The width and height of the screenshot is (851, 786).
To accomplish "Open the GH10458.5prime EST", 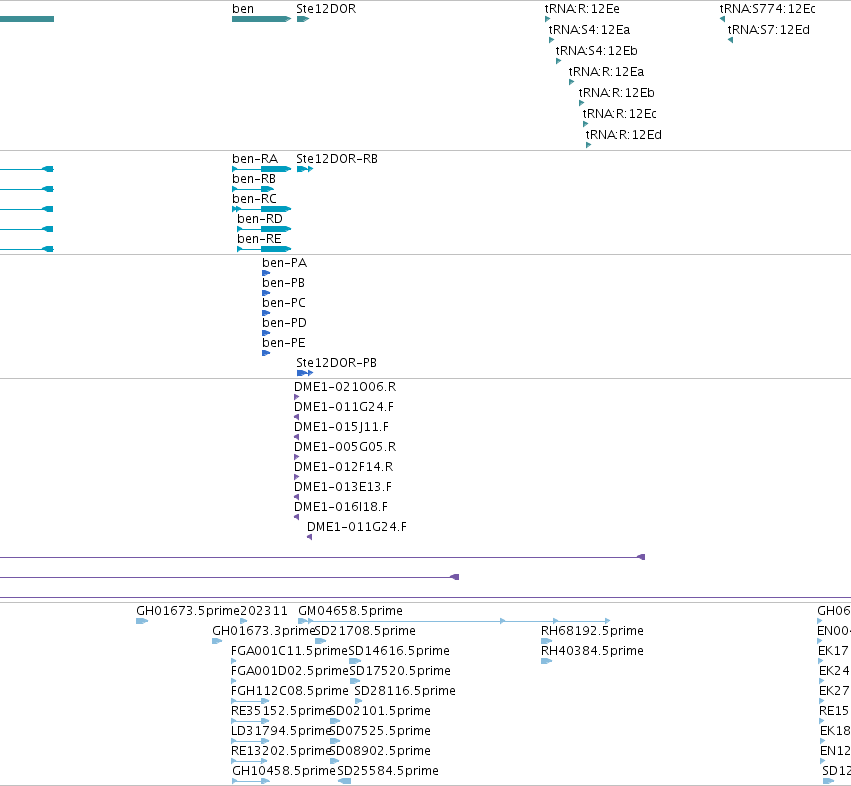I will [284, 771].
